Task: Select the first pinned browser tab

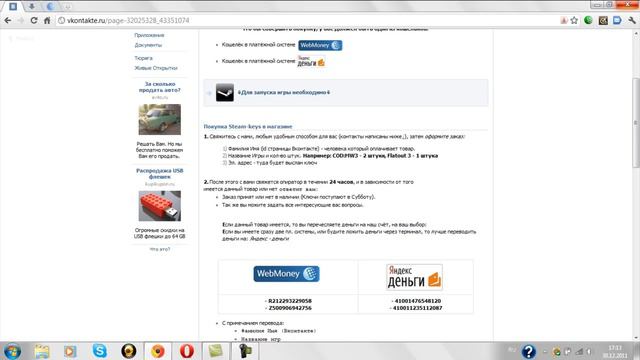Action: click(13, 7)
